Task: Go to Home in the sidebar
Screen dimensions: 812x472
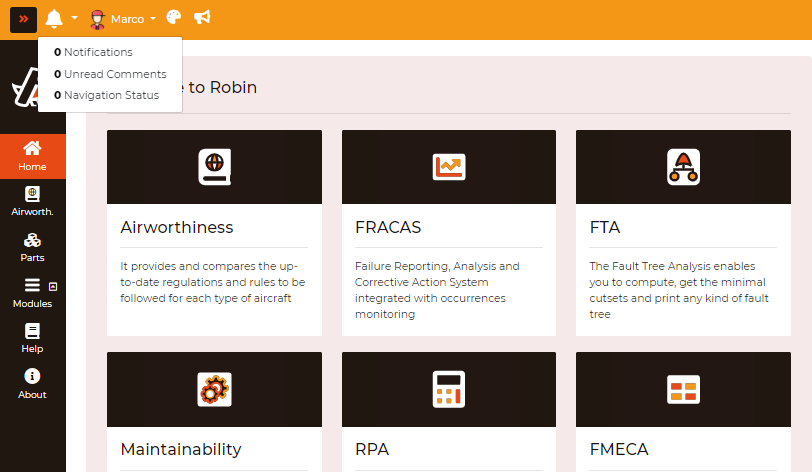Action: (32, 156)
